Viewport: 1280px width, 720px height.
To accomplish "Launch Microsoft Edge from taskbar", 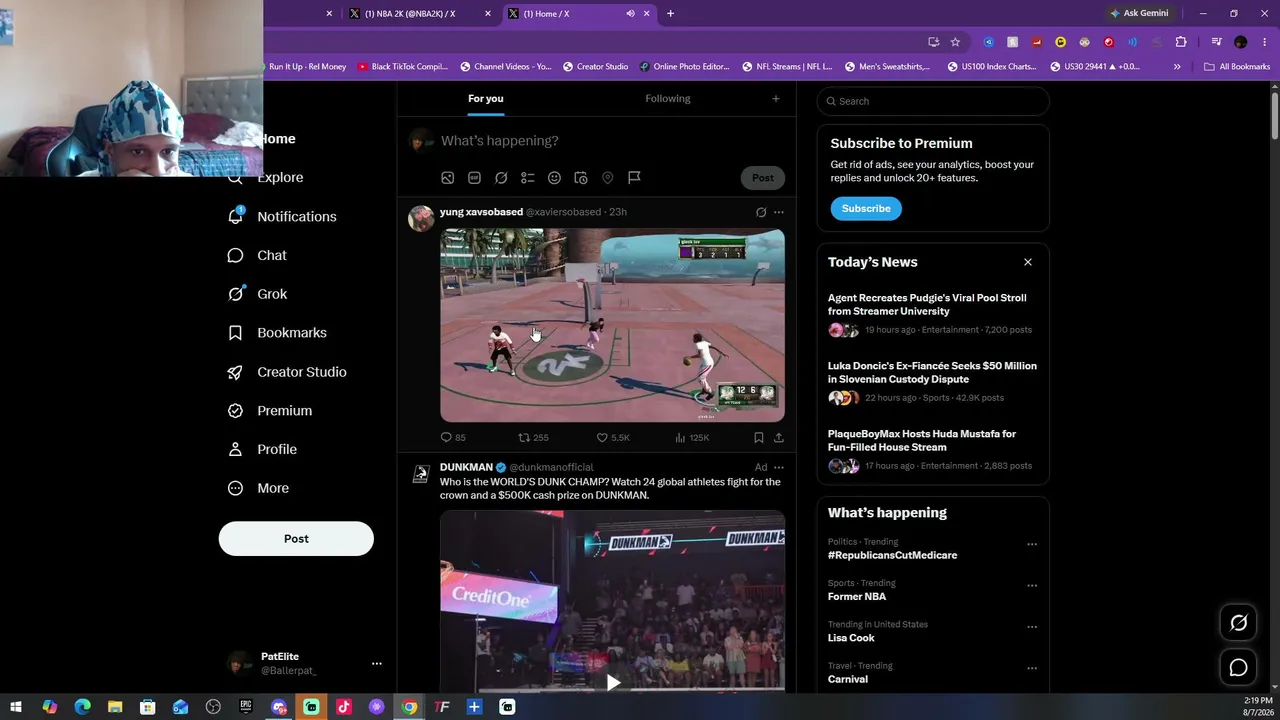I will (x=82, y=707).
